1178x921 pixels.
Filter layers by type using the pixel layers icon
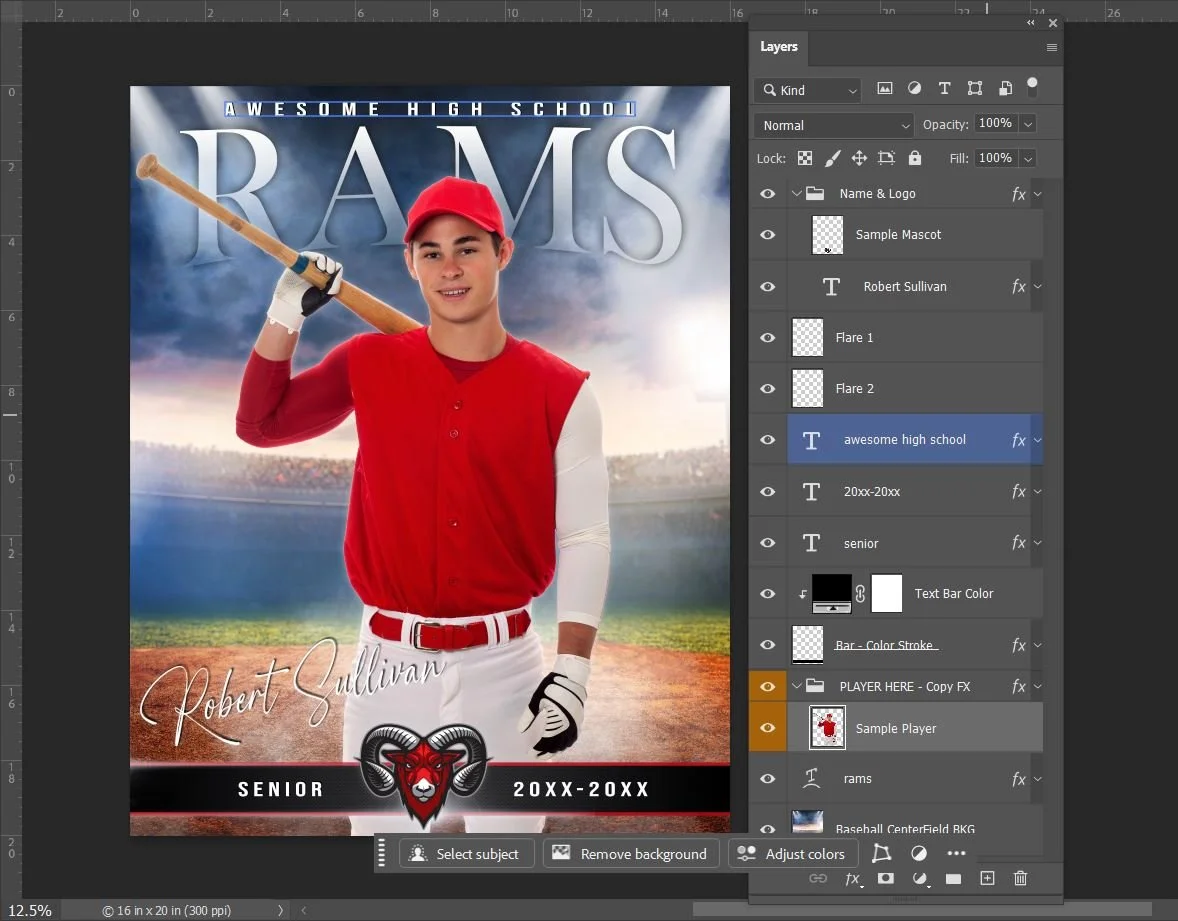click(885, 88)
